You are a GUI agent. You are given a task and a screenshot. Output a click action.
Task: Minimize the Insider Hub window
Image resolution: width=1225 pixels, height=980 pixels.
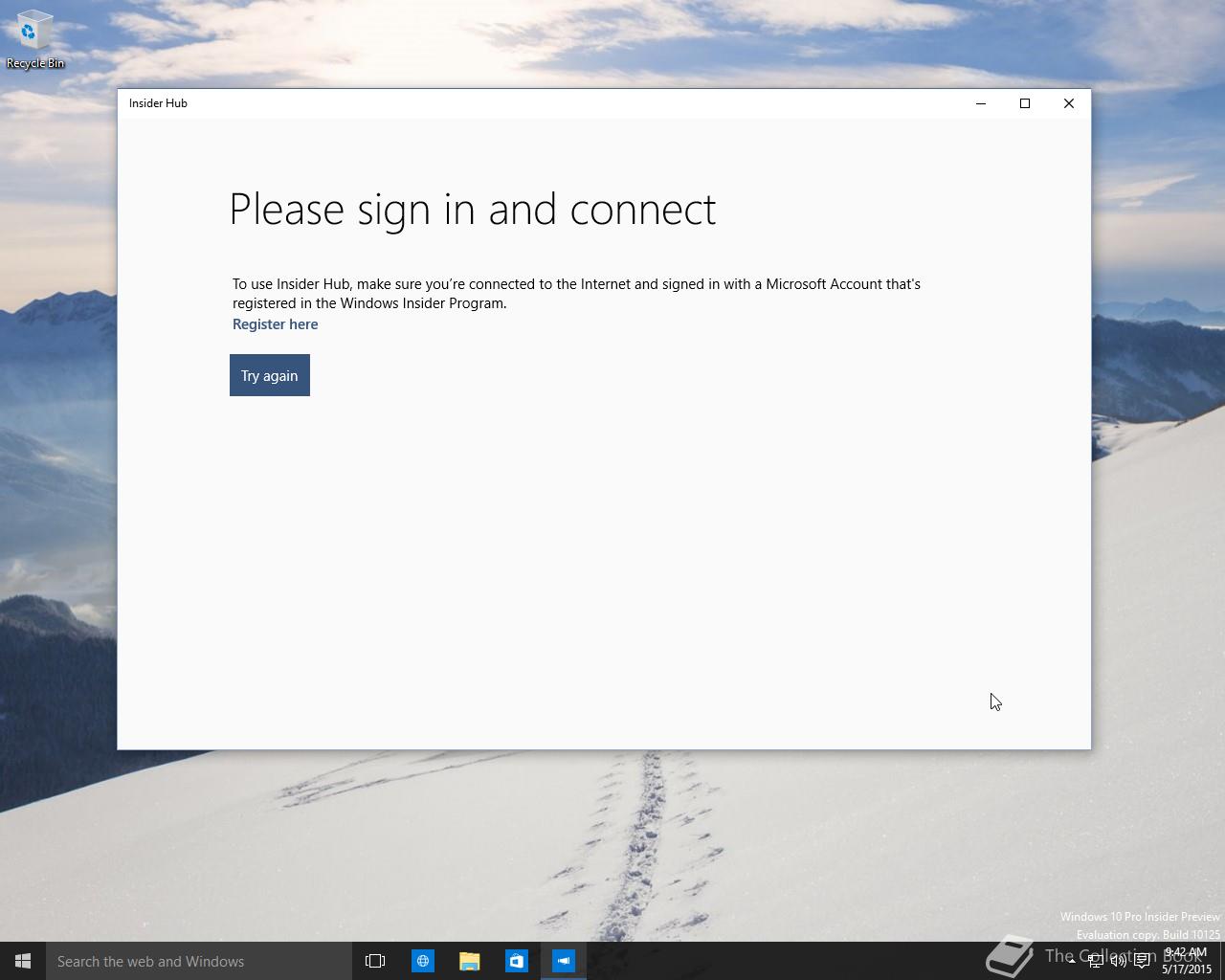pos(981,103)
